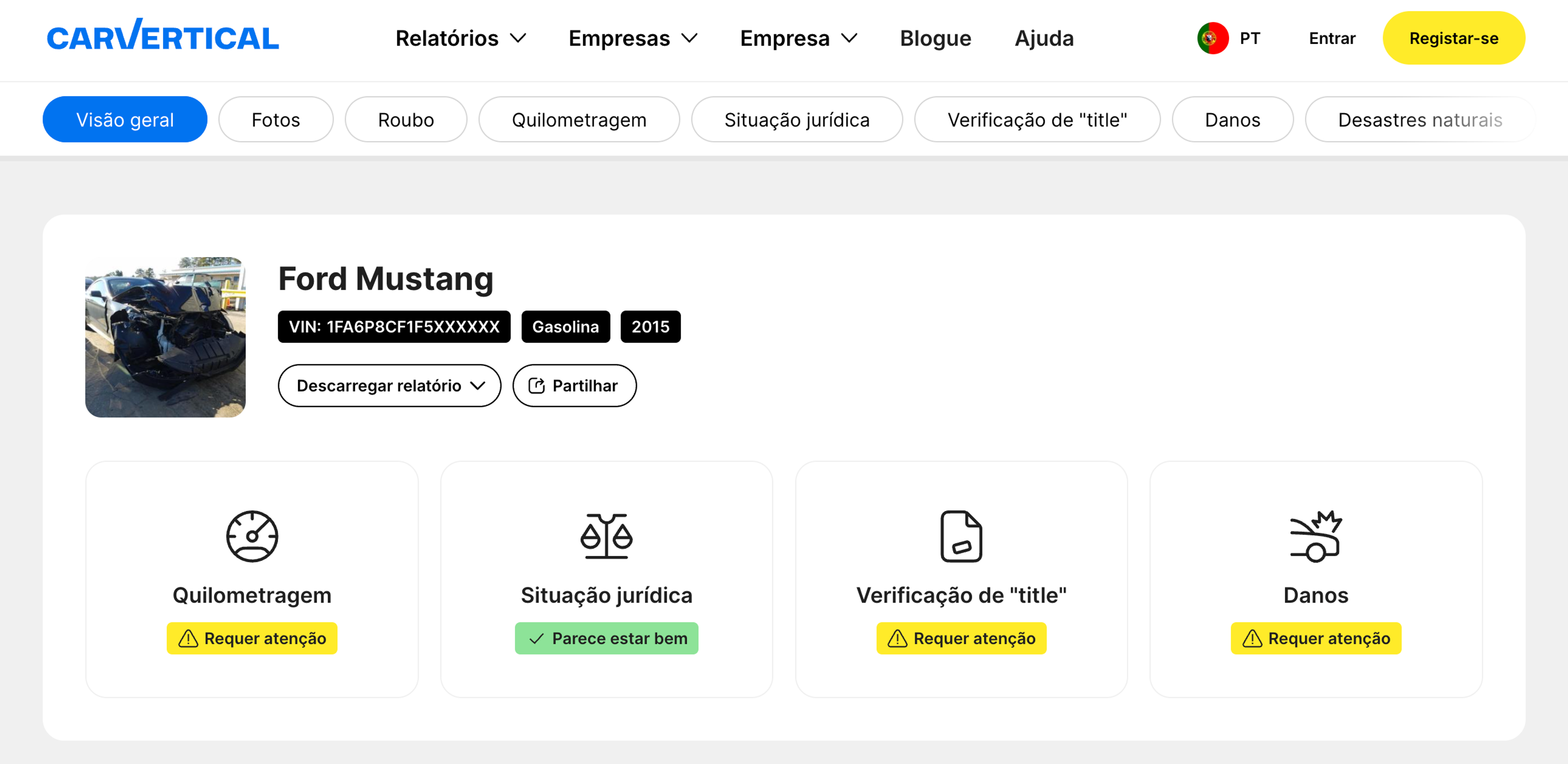The height and width of the screenshot is (764, 1568).
Task: Click the Ford Mustang heading
Action: (x=385, y=279)
